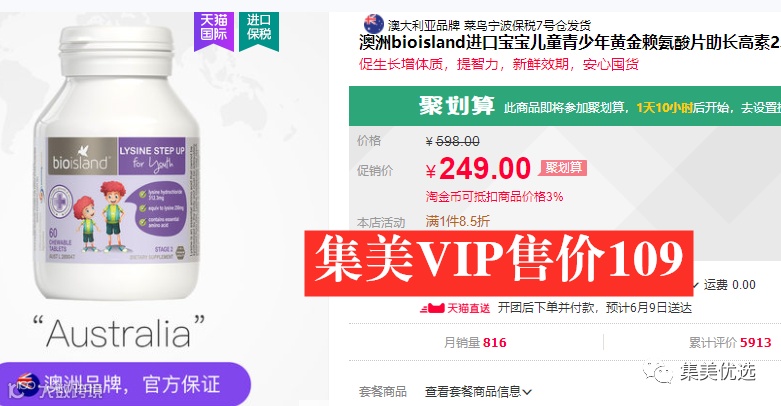
Task: Click the green 进口保税 badge
Action: (259, 29)
